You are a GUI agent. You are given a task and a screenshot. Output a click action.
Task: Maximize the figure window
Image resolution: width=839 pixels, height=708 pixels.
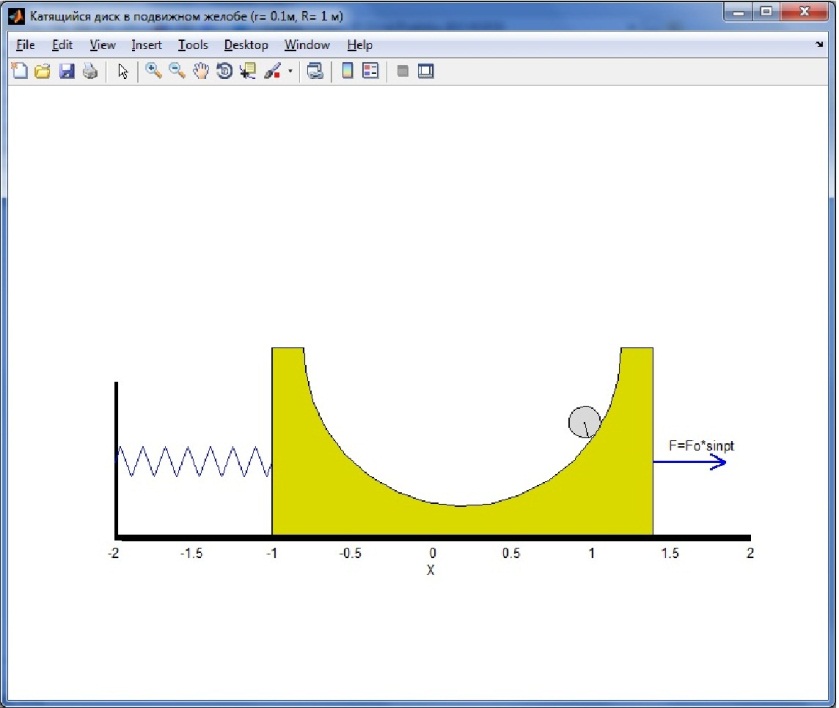pos(766,12)
